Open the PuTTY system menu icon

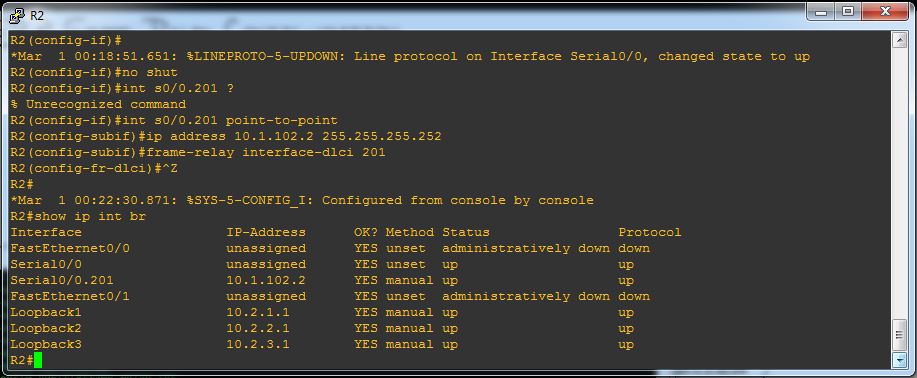coord(18,15)
